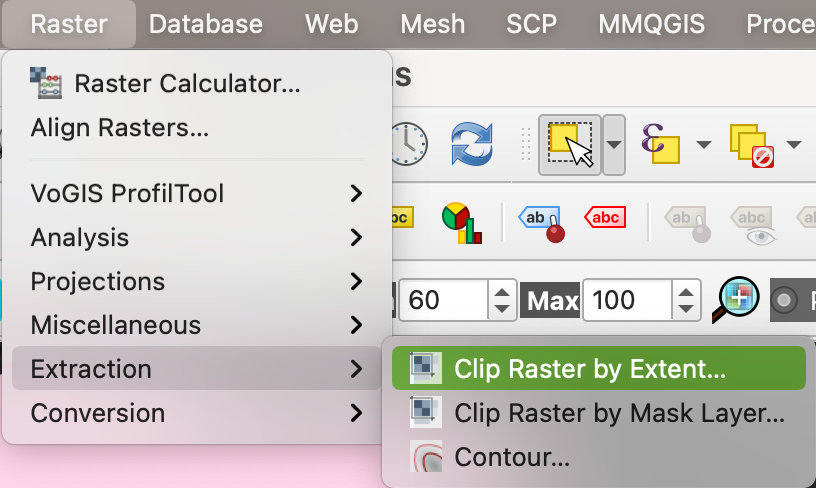Click Align Rasters menu entry
Screen dimensions: 816x488
(119, 128)
